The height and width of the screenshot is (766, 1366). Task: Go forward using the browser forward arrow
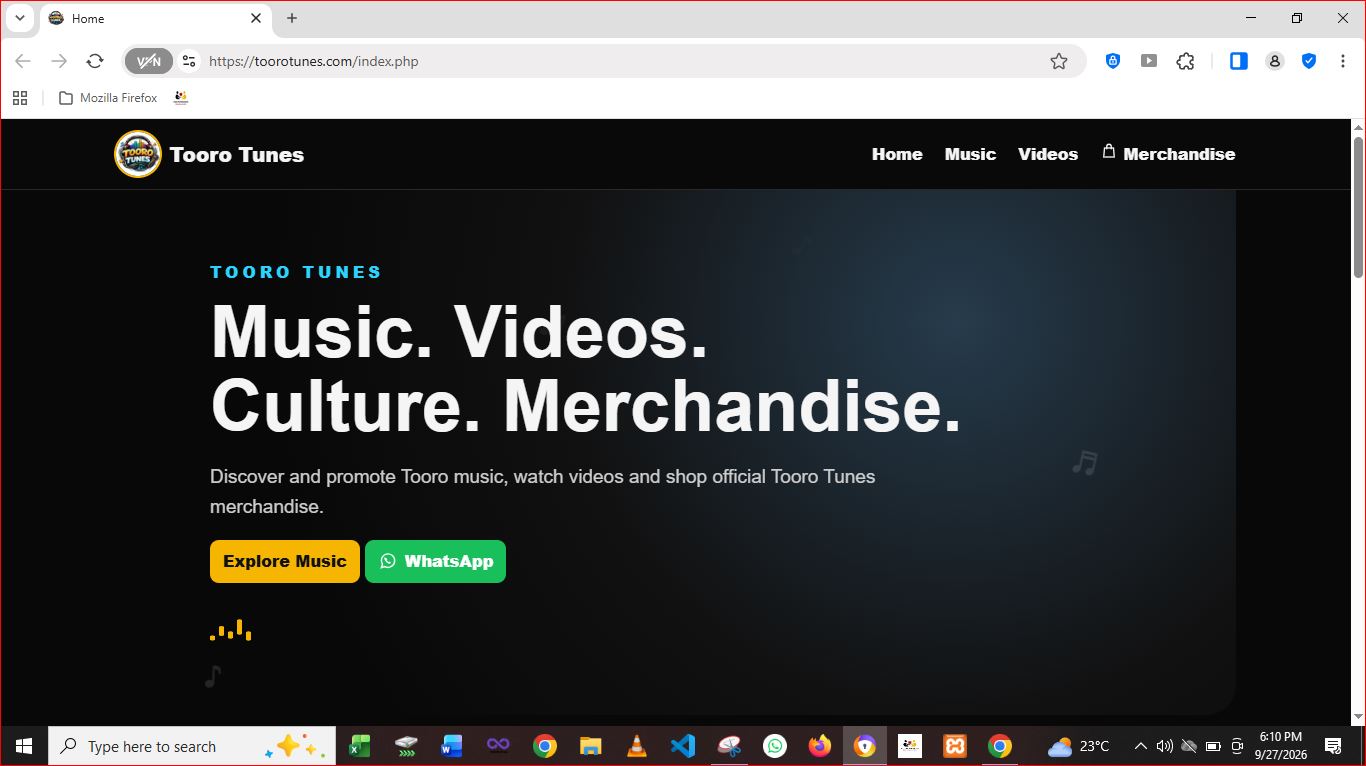[59, 61]
